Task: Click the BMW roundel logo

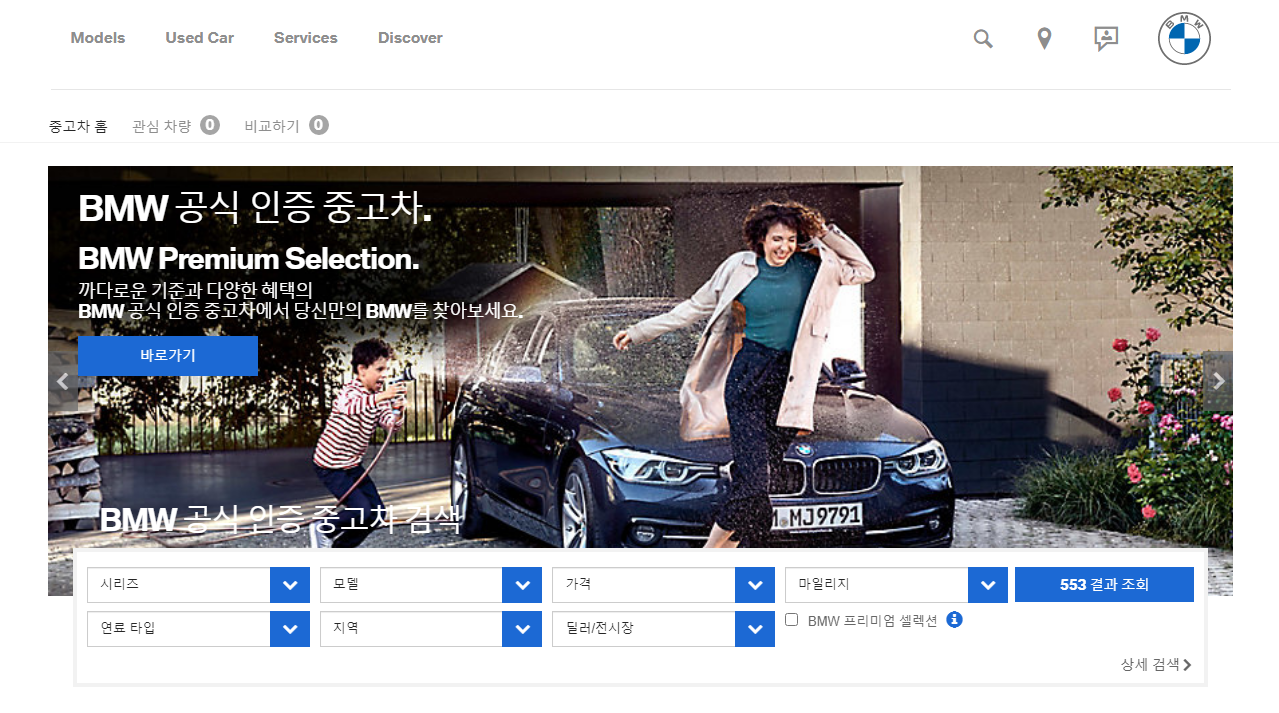Action: click(1184, 39)
